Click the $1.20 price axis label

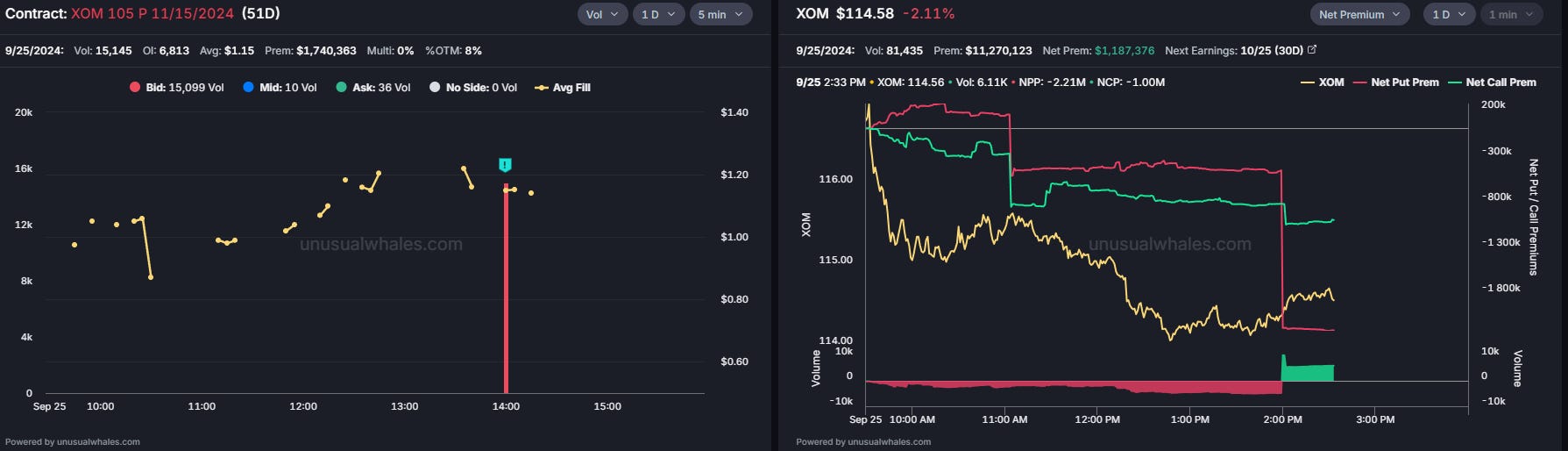click(734, 175)
